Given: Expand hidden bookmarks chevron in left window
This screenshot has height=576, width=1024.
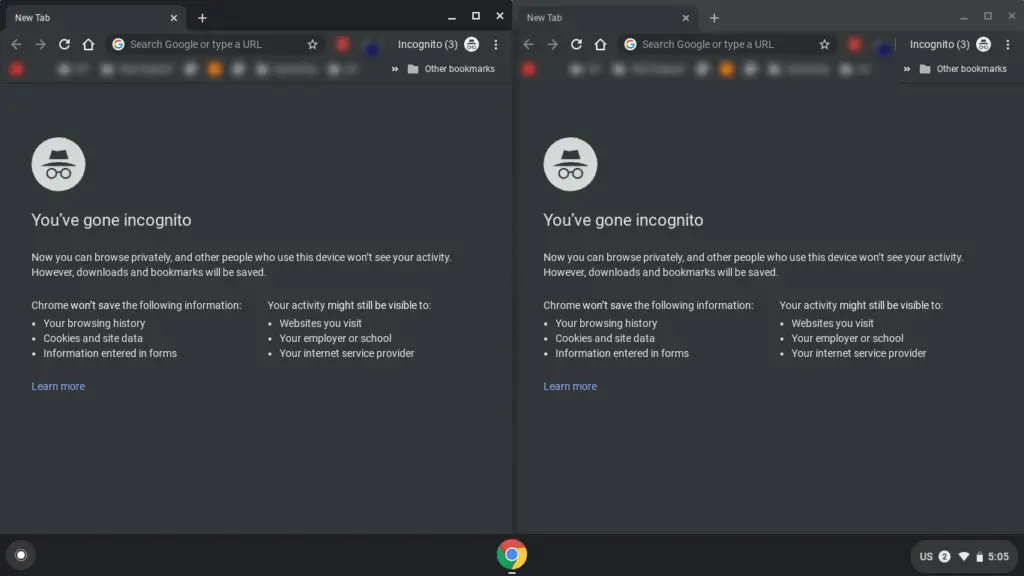Looking at the screenshot, I should pyautogui.click(x=394, y=69).
